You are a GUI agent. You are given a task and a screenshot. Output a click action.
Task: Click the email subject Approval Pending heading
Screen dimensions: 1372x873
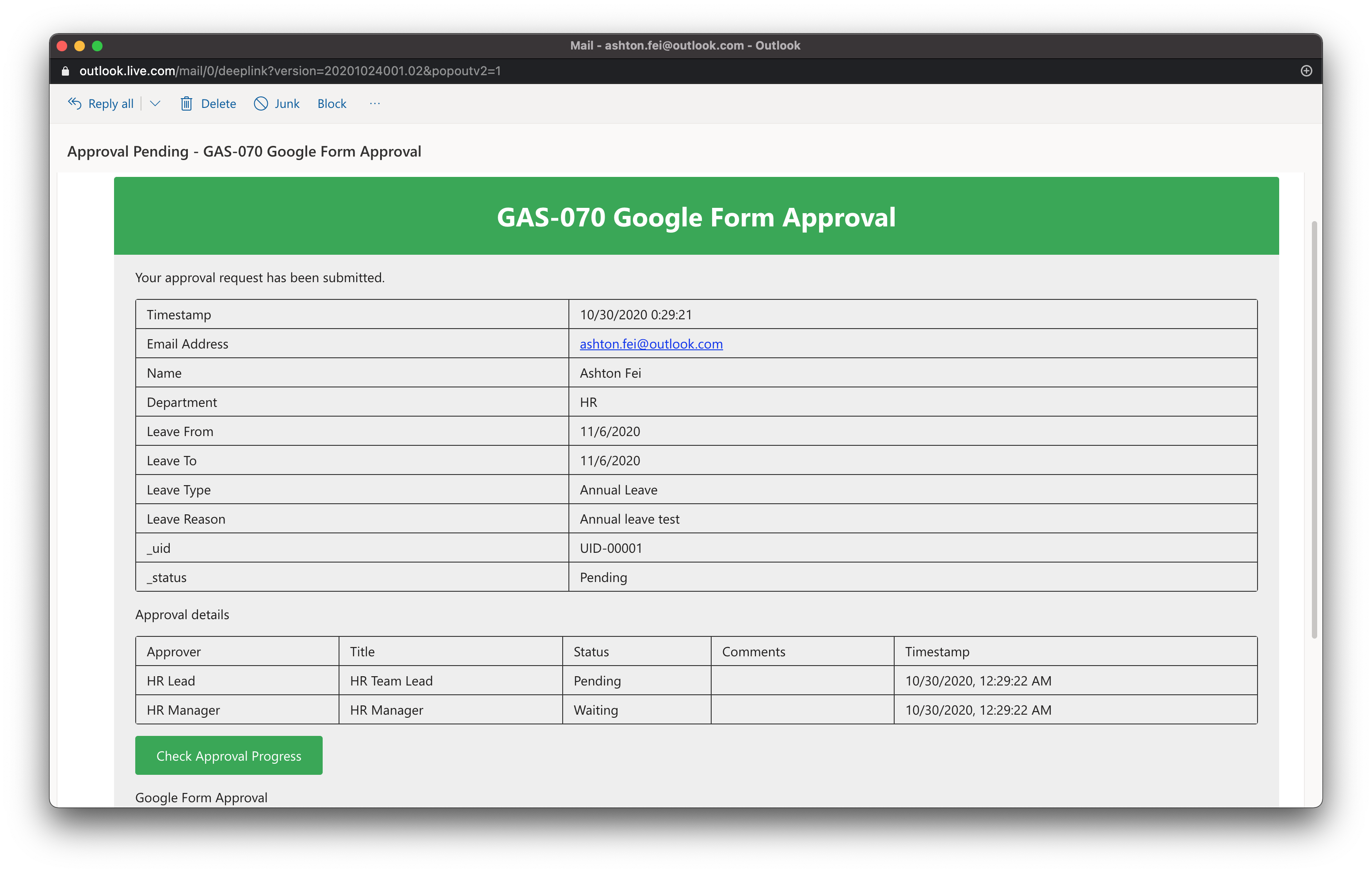244,151
